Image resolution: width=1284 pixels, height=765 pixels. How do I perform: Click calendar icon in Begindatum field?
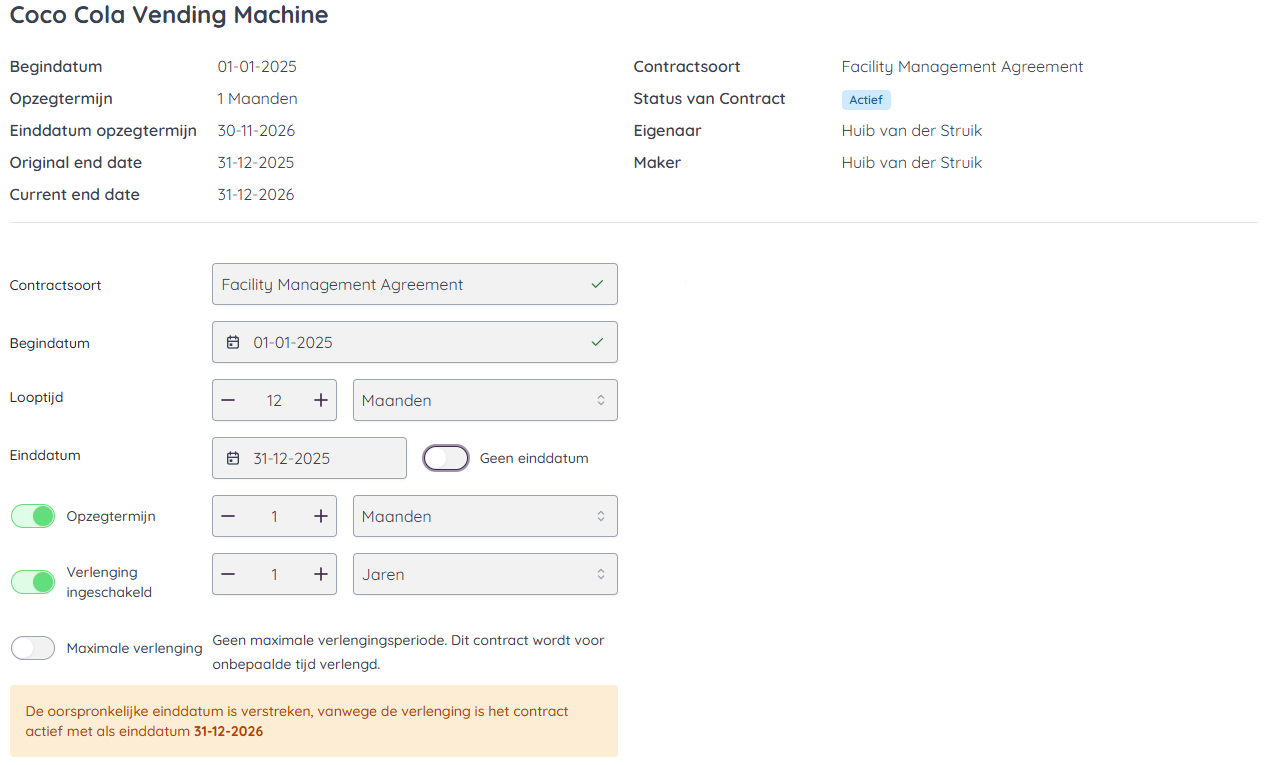coord(233,342)
